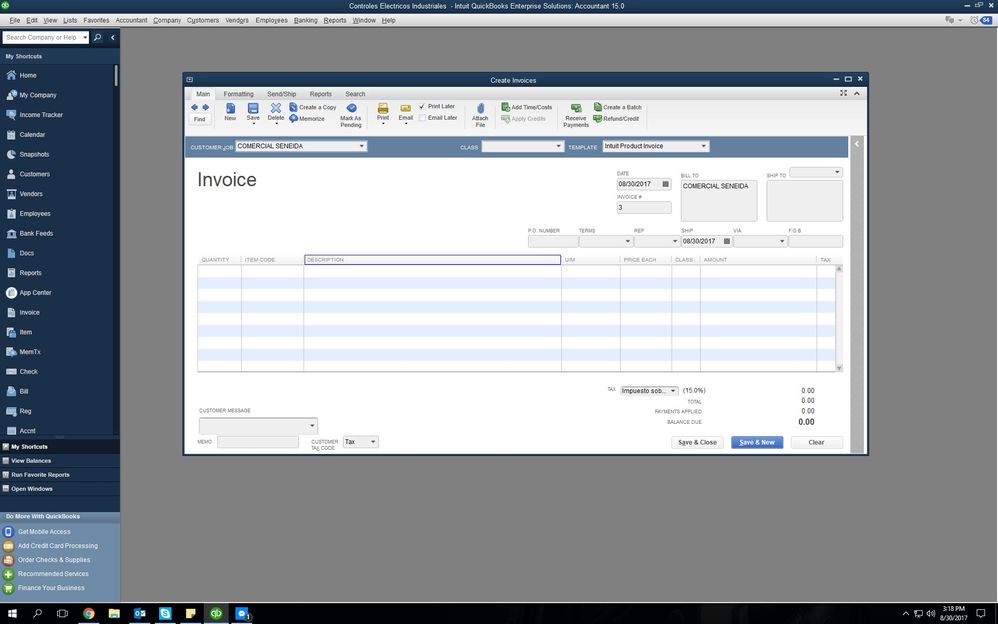The height and width of the screenshot is (624, 998).
Task: Open the Template dropdown
Action: pyautogui.click(x=703, y=146)
